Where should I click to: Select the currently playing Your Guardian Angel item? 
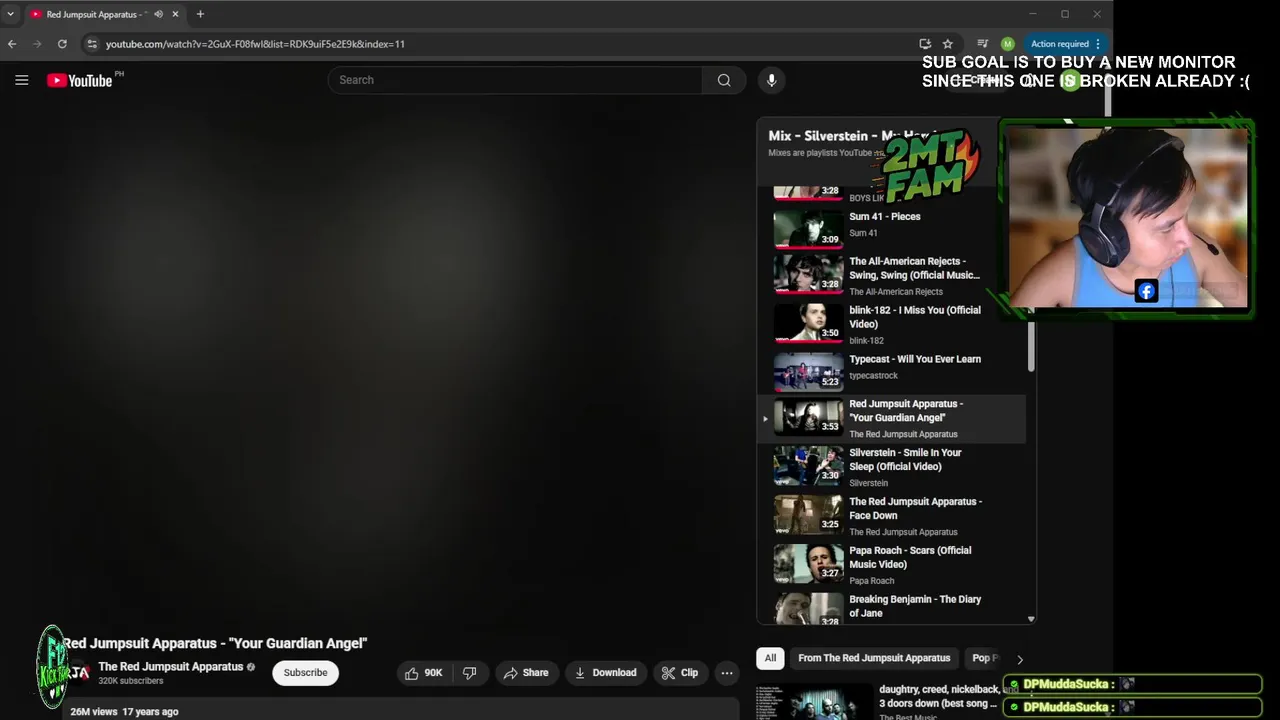[x=890, y=418]
